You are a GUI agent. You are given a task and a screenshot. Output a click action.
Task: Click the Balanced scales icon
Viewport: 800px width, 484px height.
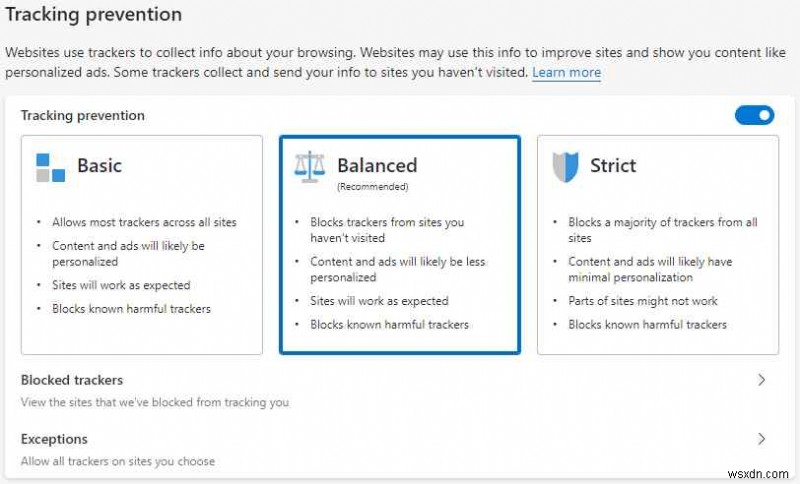click(x=309, y=167)
